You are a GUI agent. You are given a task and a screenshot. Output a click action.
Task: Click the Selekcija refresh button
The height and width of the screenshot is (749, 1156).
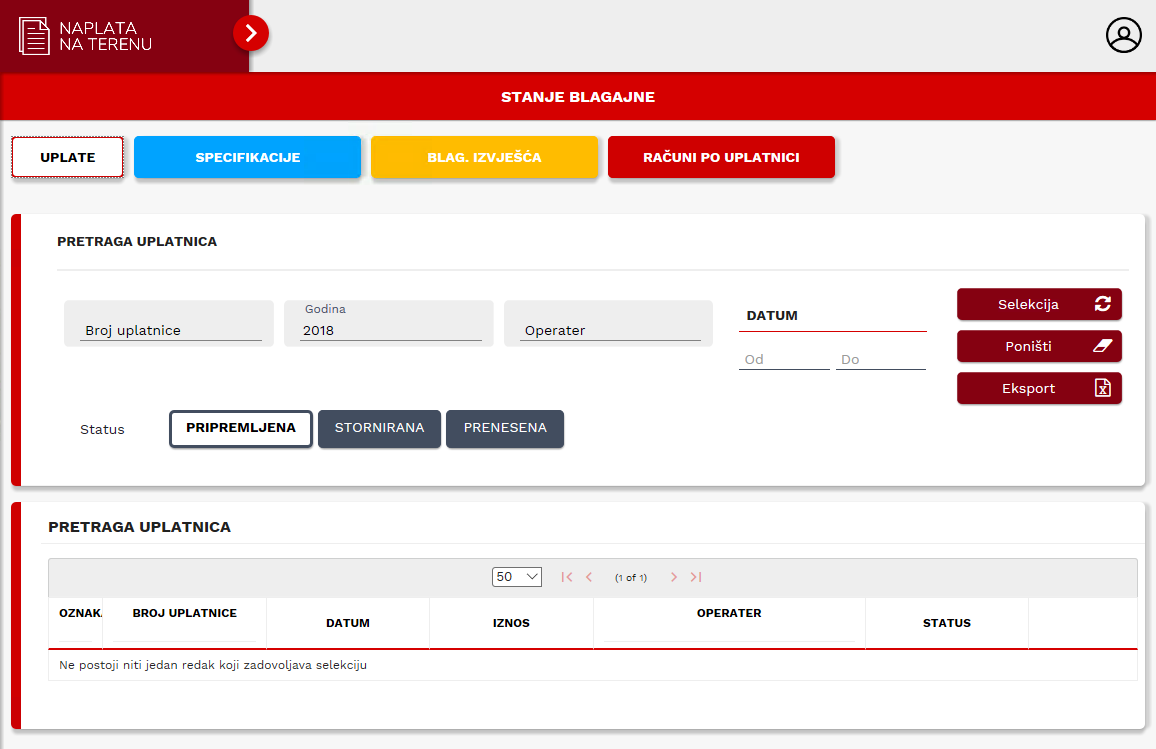click(x=1039, y=305)
